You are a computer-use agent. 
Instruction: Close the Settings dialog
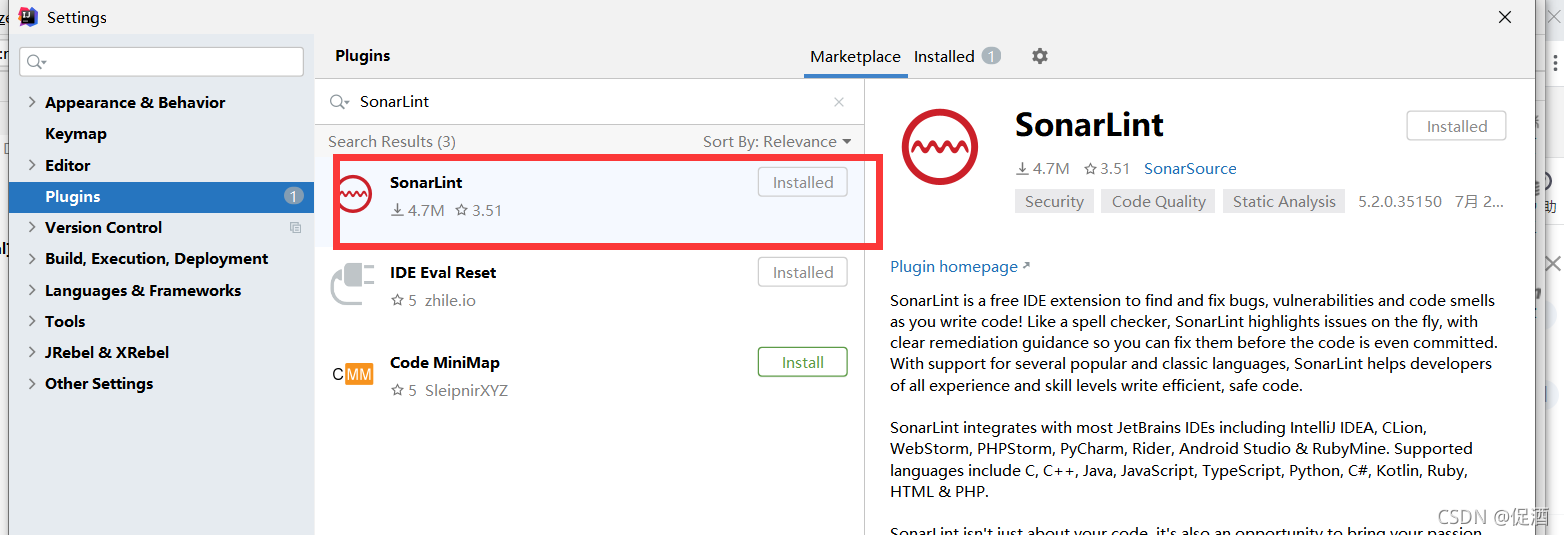point(1504,17)
